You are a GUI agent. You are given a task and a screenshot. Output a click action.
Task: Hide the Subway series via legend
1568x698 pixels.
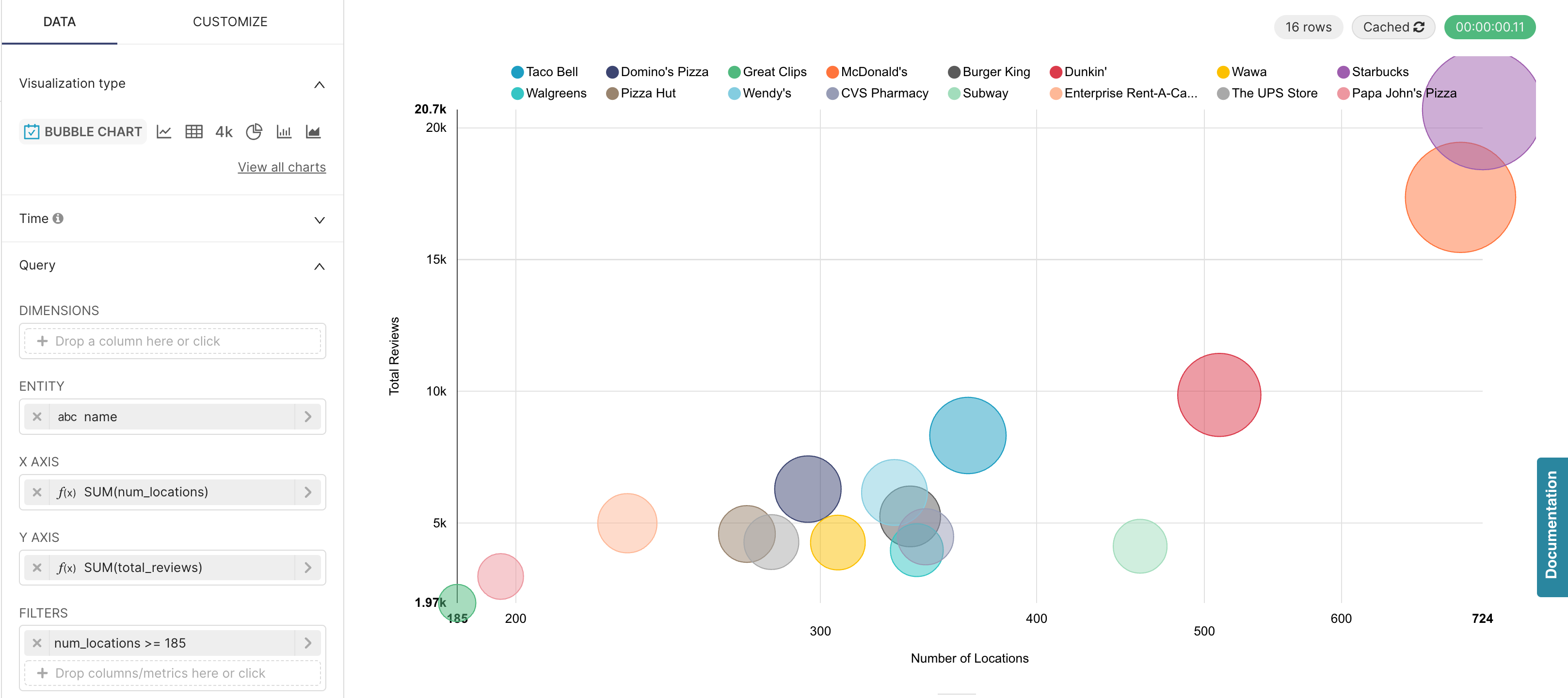[984, 93]
